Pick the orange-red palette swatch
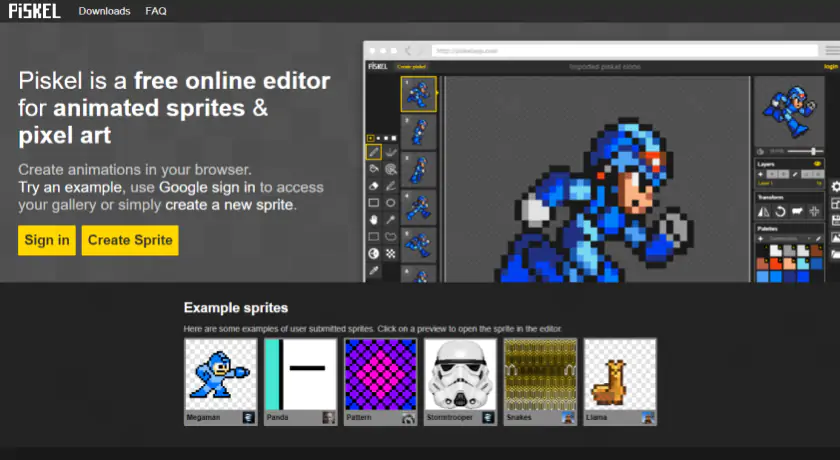Screen dimensions: 840x460 [776, 263]
